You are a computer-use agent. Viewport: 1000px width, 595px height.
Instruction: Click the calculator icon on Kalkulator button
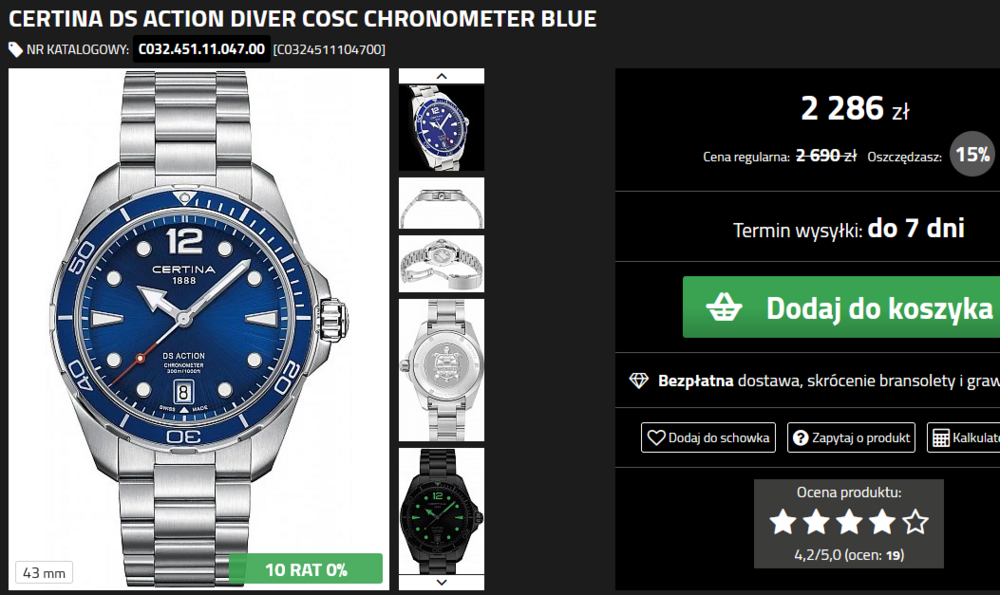(x=941, y=438)
